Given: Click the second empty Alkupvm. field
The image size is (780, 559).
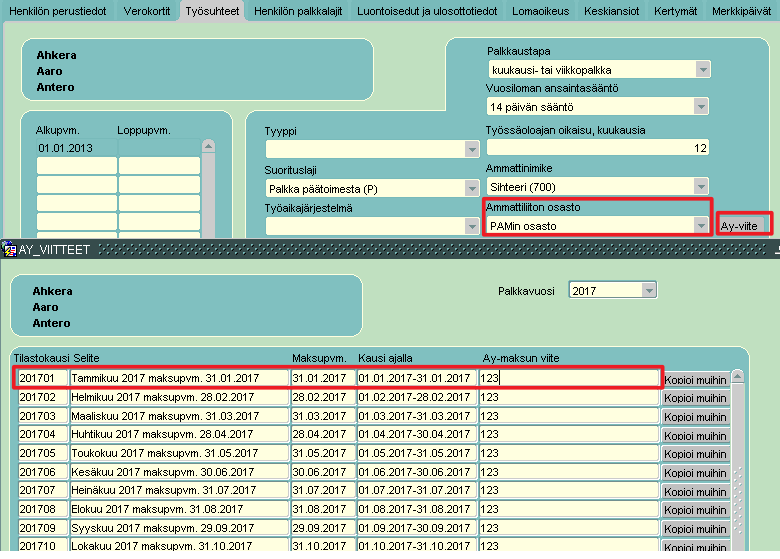Looking at the screenshot, I should point(77,184).
